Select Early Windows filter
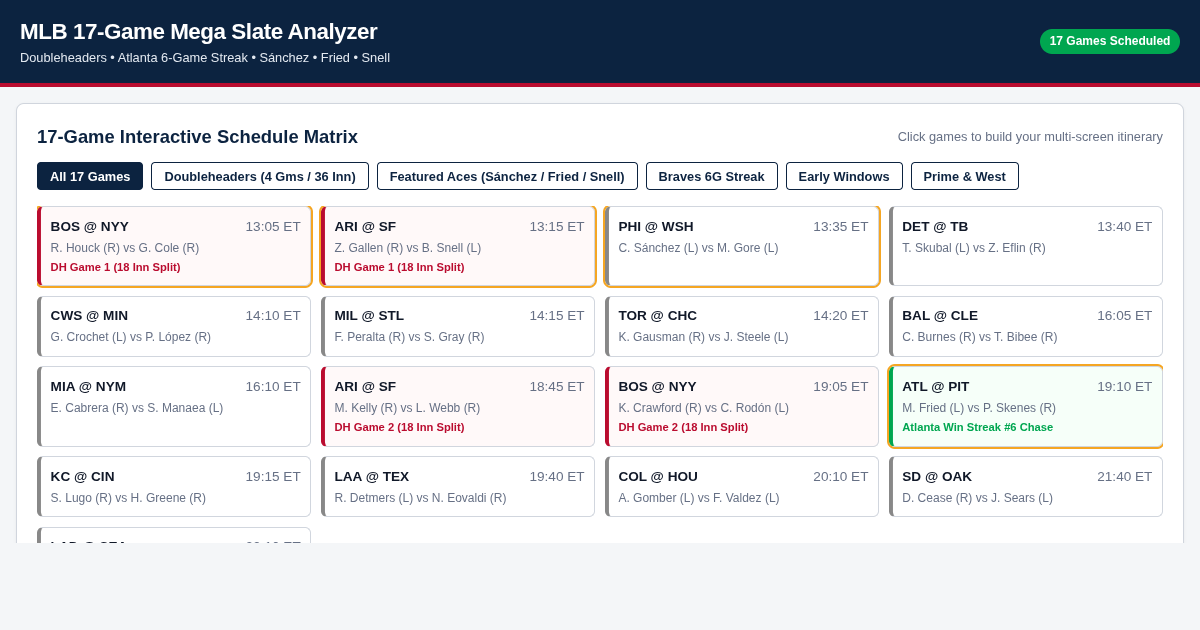 (x=844, y=176)
